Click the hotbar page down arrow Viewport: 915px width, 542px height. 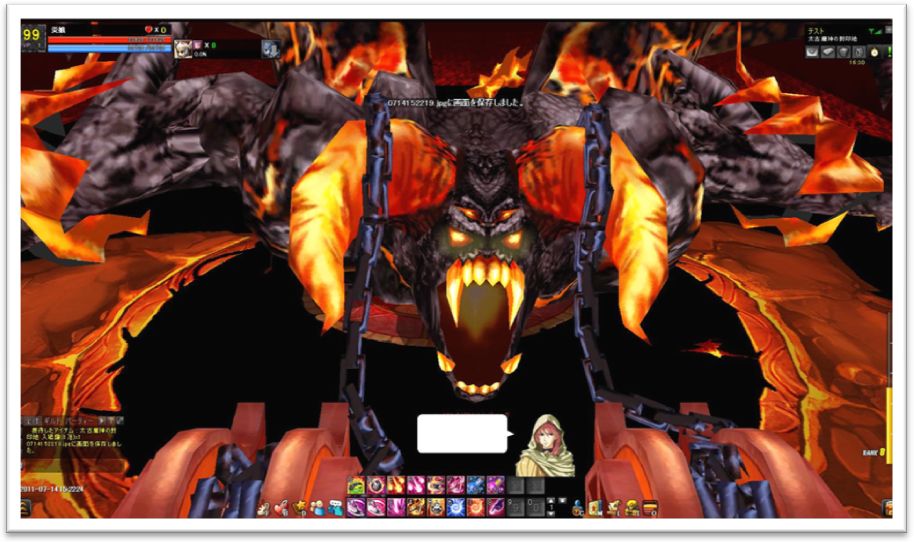click(550, 513)
